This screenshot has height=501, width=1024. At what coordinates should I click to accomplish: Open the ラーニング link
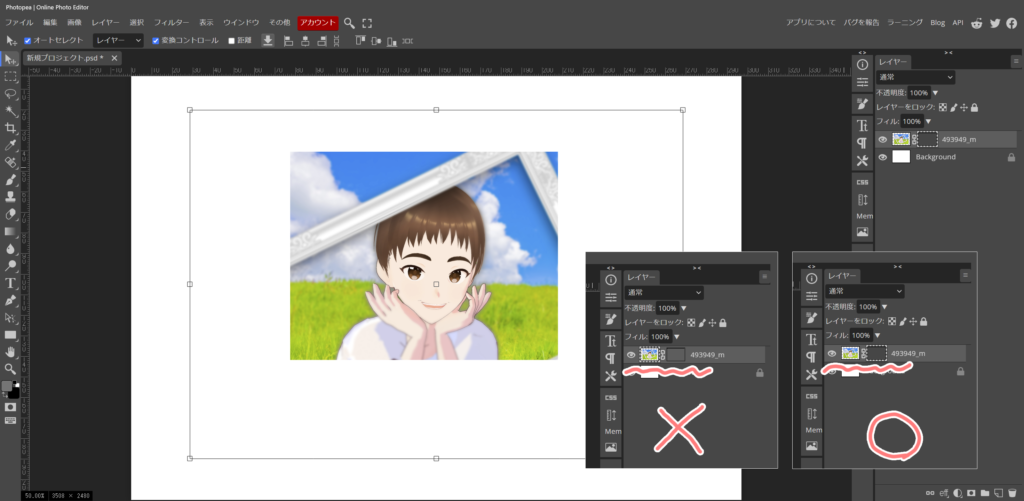pyautogui.click(x=904, y=22)
